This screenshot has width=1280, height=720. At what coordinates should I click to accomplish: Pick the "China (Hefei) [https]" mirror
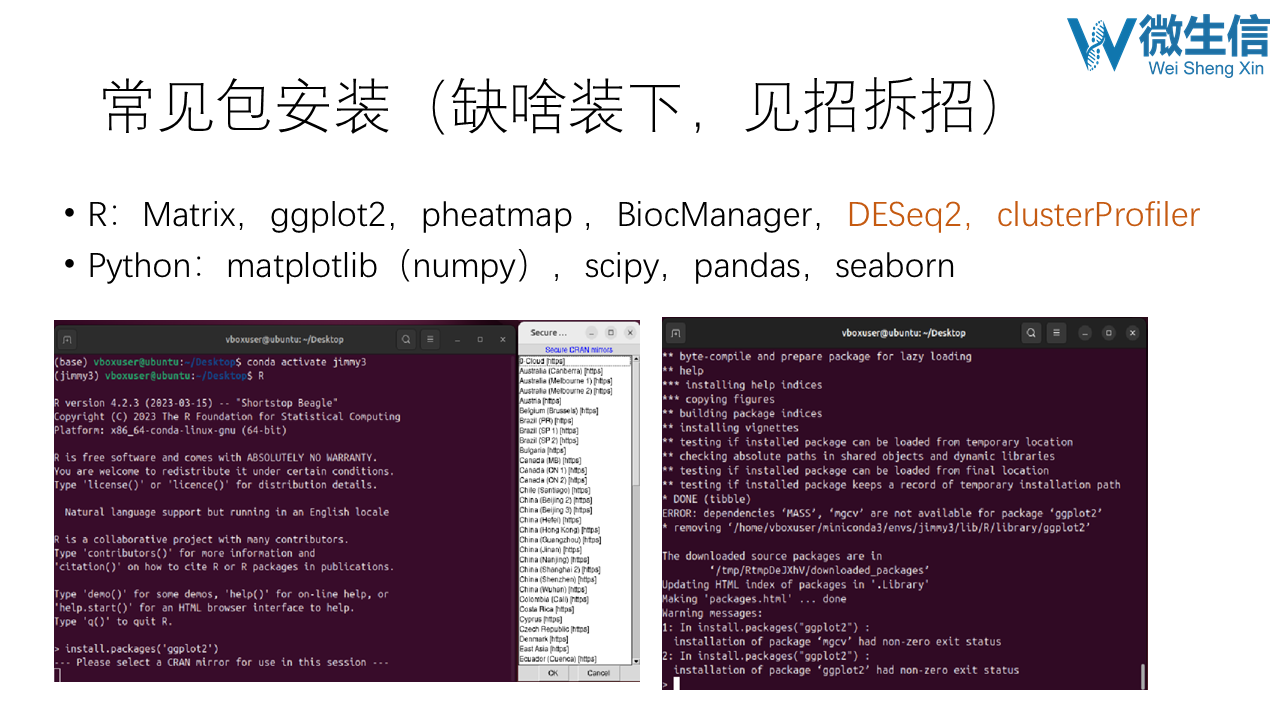click(x=574, y=521)
